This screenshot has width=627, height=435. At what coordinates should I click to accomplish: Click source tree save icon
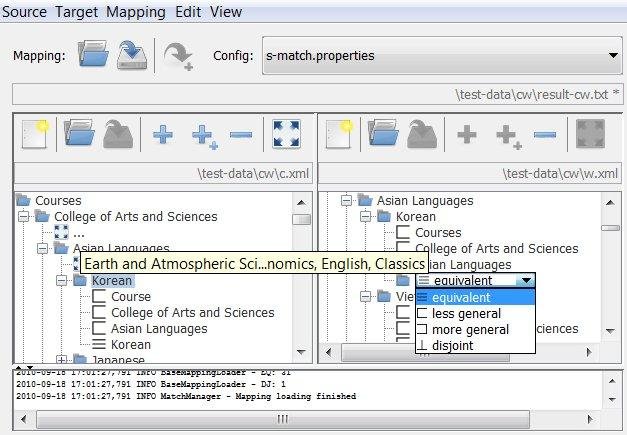[118, 134]
